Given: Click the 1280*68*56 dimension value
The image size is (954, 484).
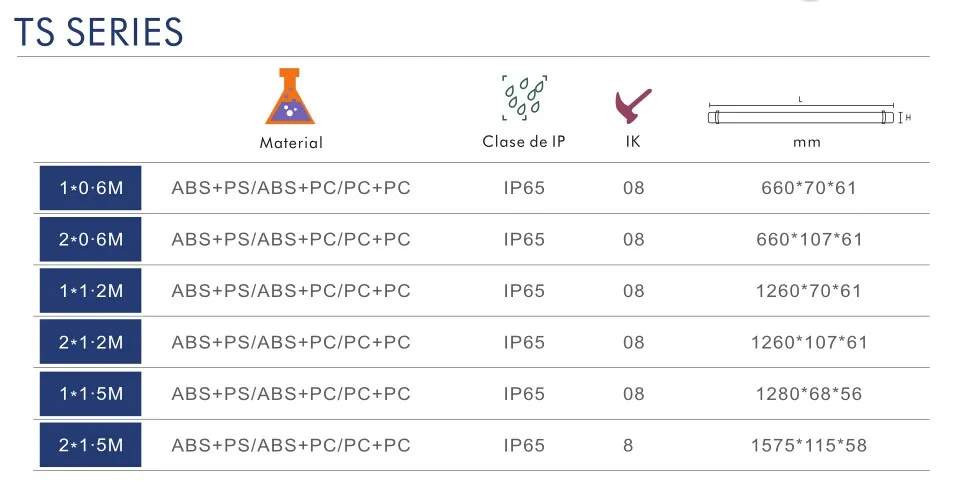Looking at the screenshot, I should (x=809, y=394).
